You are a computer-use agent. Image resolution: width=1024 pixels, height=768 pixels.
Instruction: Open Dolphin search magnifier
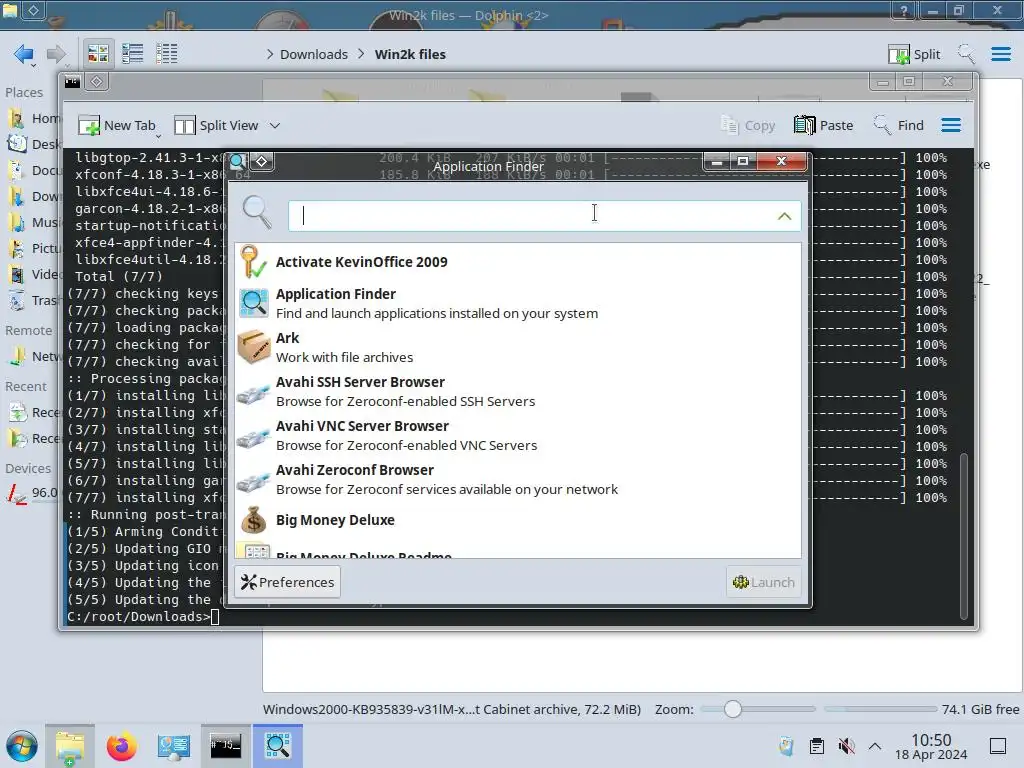pos(966,54)
